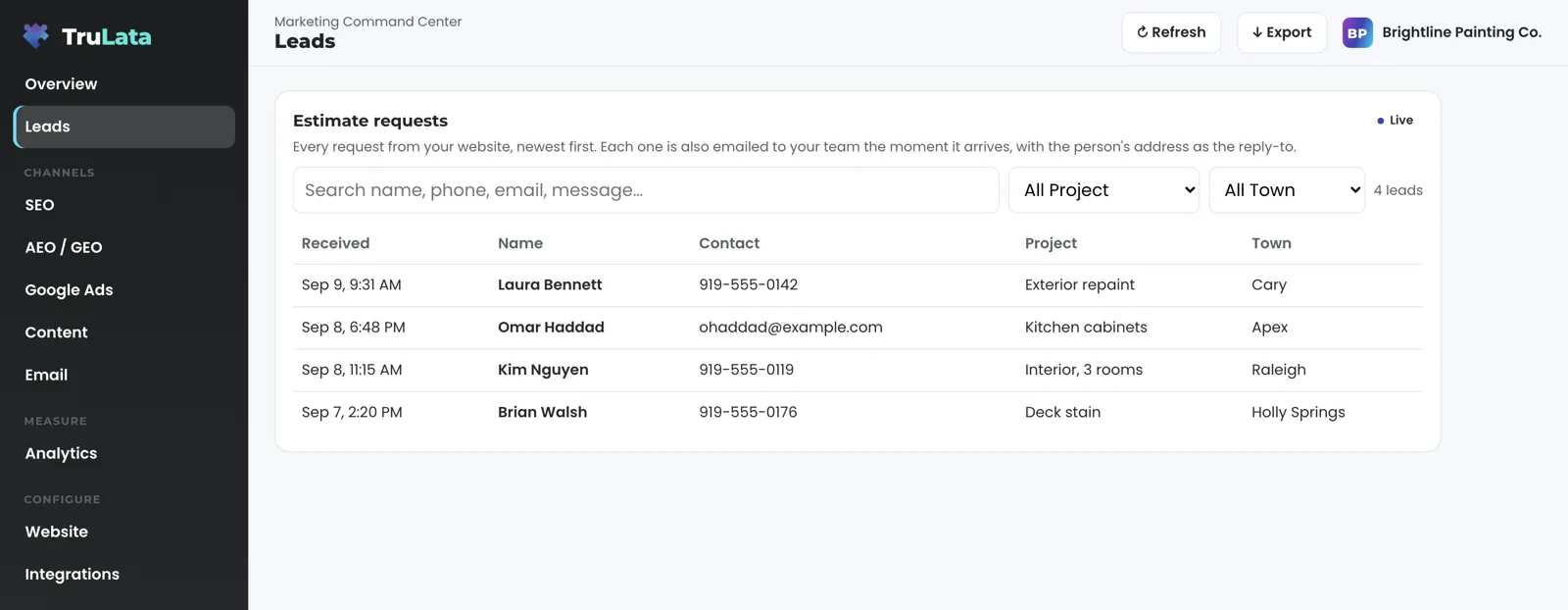Viewport: 1568px width, 610px height.
Task: Open the All Project filter dropdown
Action: (1103, 190)
